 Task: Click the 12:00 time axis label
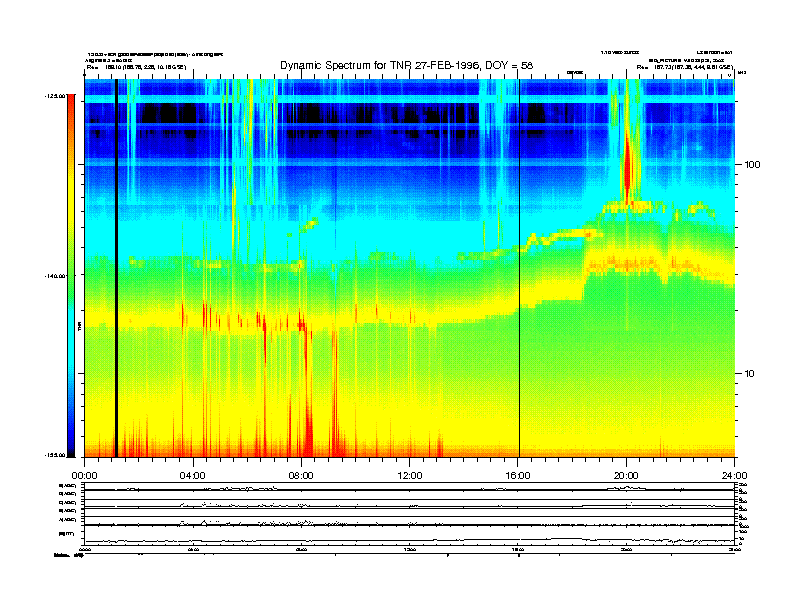tap(410, 476)
